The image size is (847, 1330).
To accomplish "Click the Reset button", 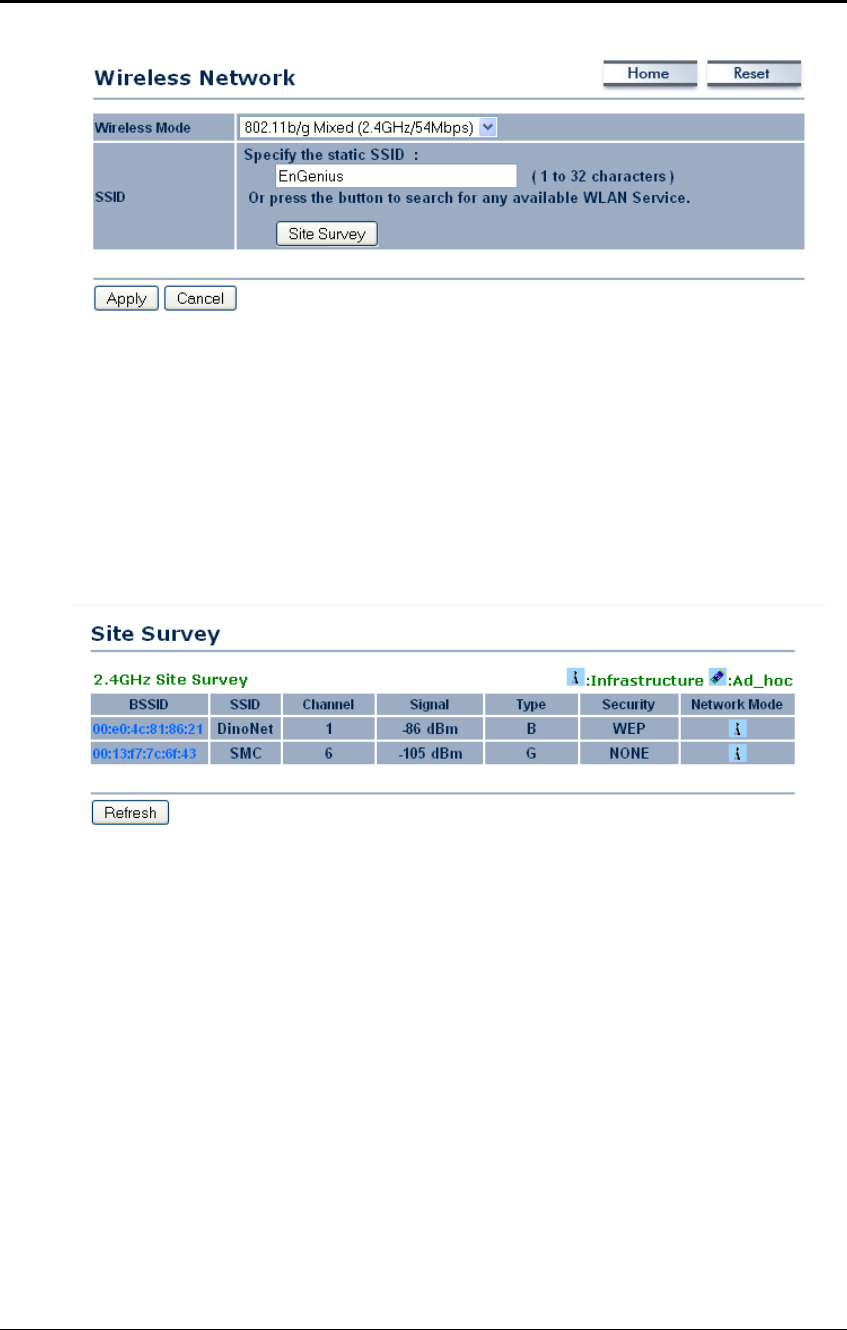I will [x=754, y=74].
